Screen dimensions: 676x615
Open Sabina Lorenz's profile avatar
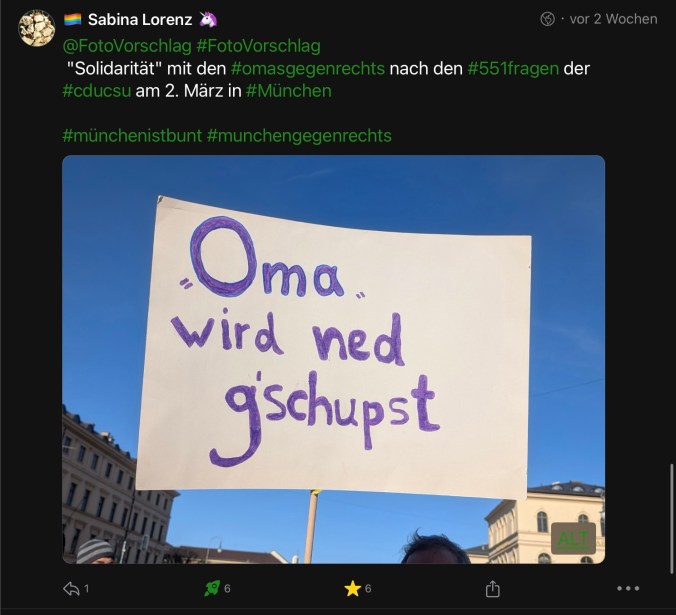click(x=36, y=28)
